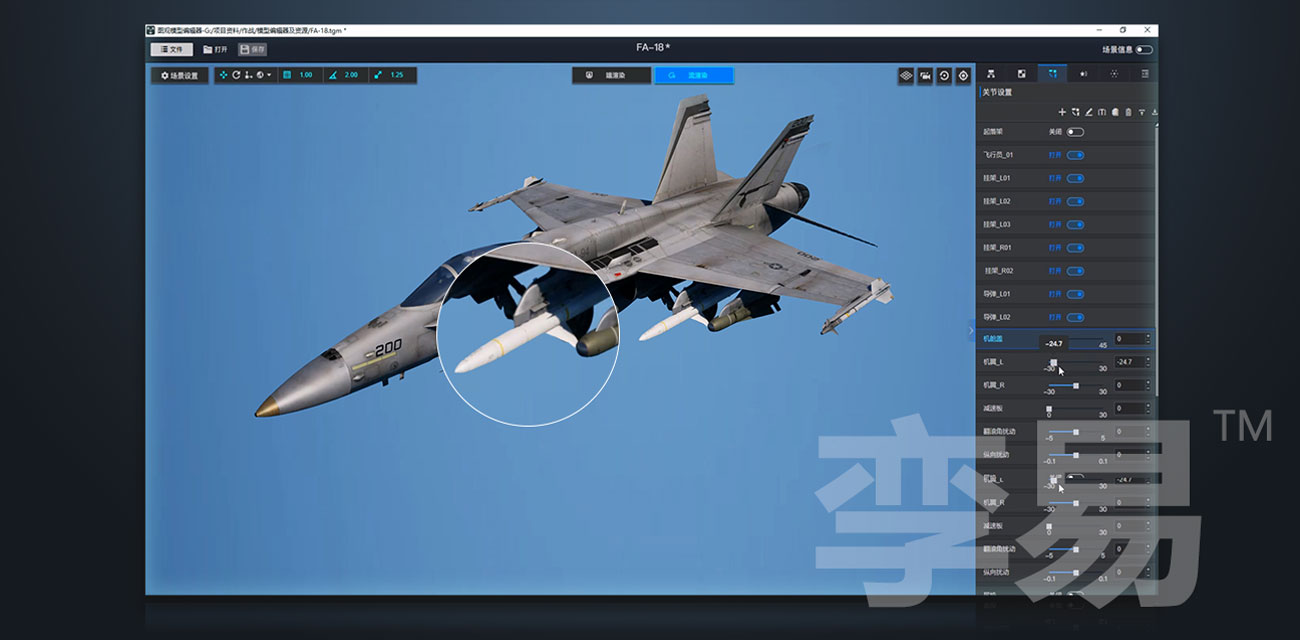Click the 机翼_L value stepper arrows
This screenshot has width=1300, height=640.
click(x=1148, y=362)
